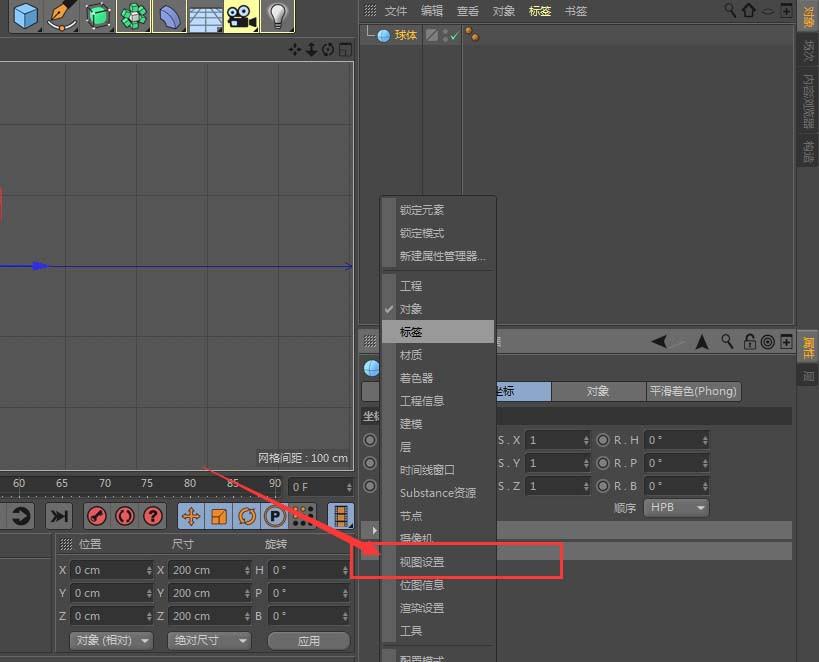Viewport: 819px width, 662px height.
Task: Enable the record position keyframe icon
Action: [190, 517]
